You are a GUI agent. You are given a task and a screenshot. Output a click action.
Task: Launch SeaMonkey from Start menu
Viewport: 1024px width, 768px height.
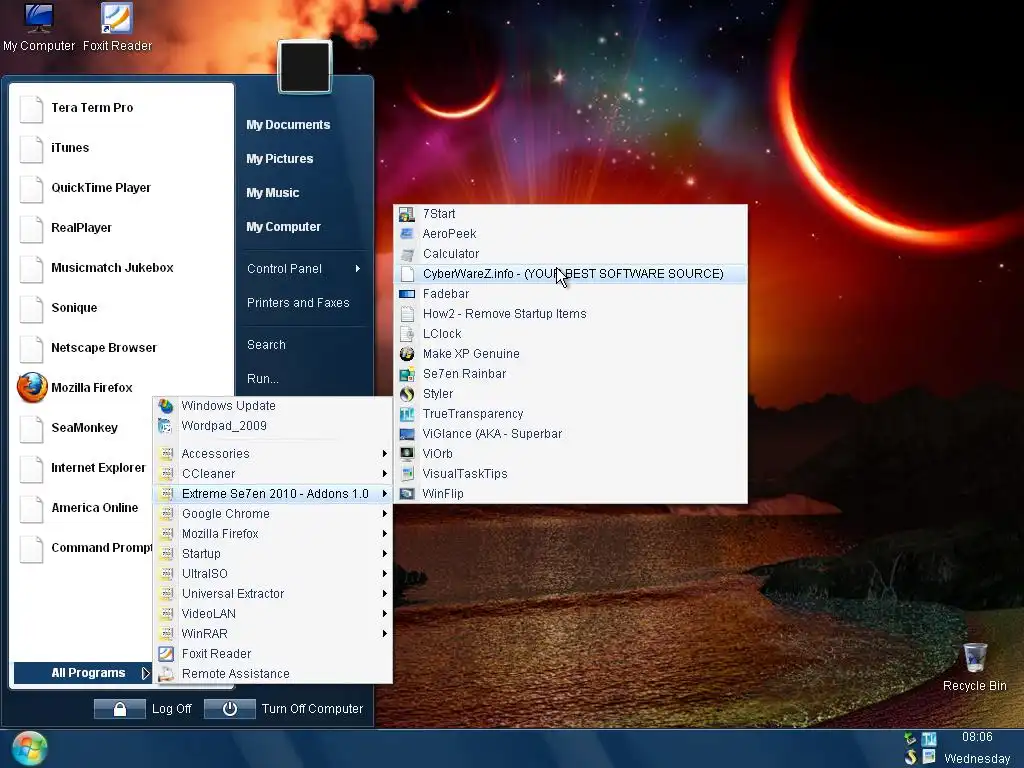click(84, 428)
